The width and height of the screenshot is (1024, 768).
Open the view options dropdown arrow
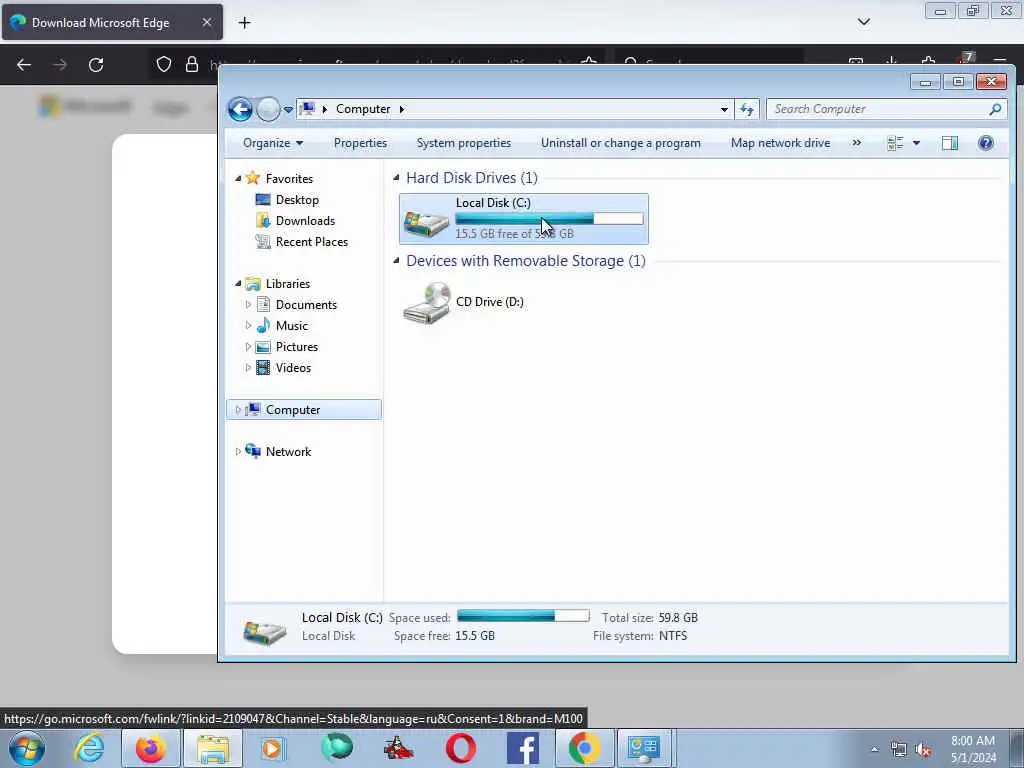[916, 143]
